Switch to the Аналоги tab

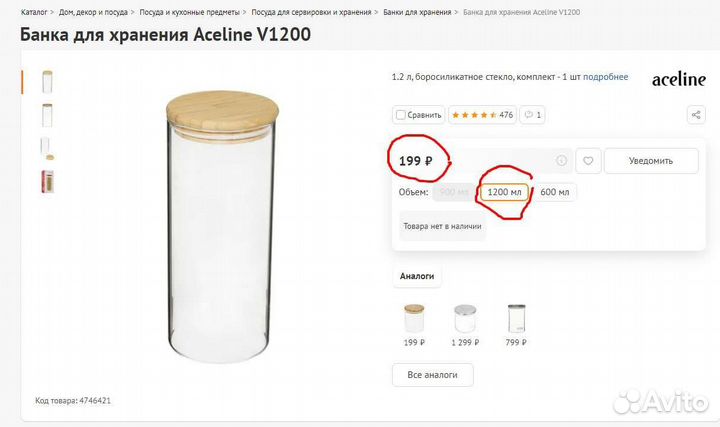click(x=417, y=275)
